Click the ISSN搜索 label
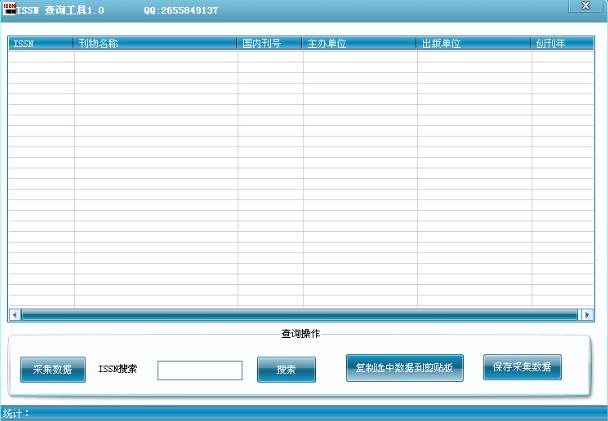The width and height of the screenshot is (608, 421). coord(117,369)
